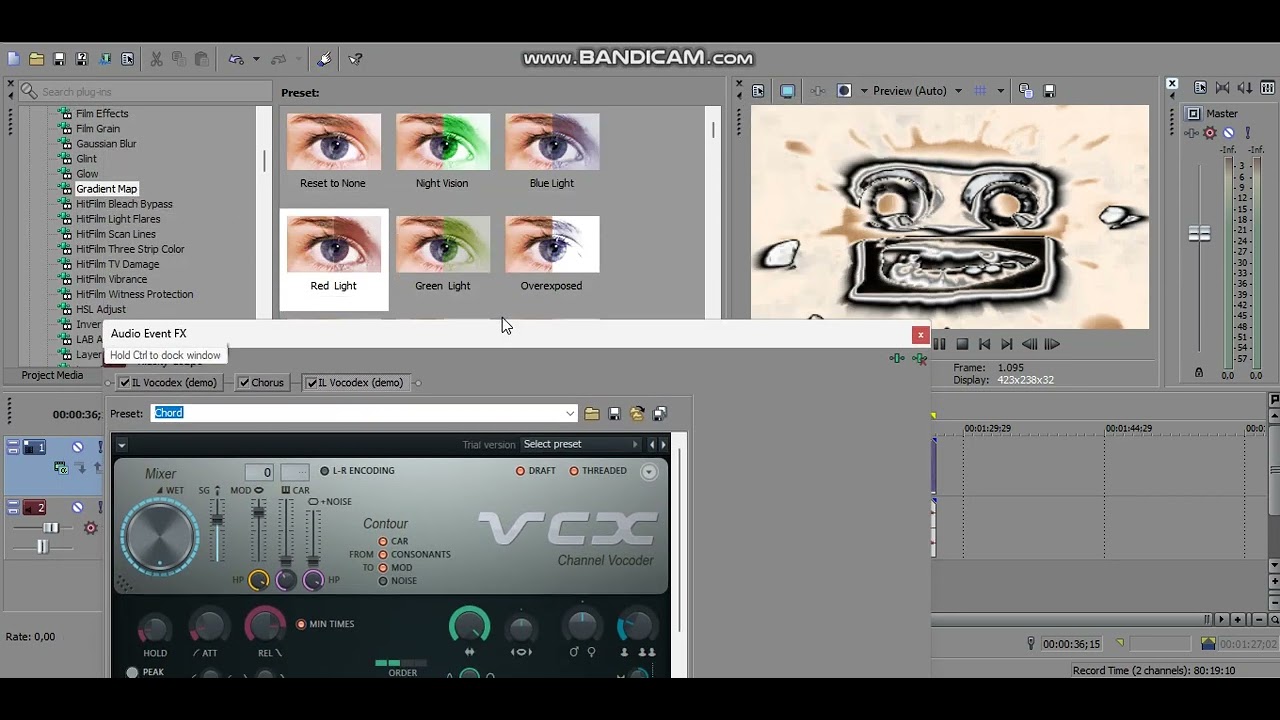Pause playback in the preview transport

pos(939,344)
